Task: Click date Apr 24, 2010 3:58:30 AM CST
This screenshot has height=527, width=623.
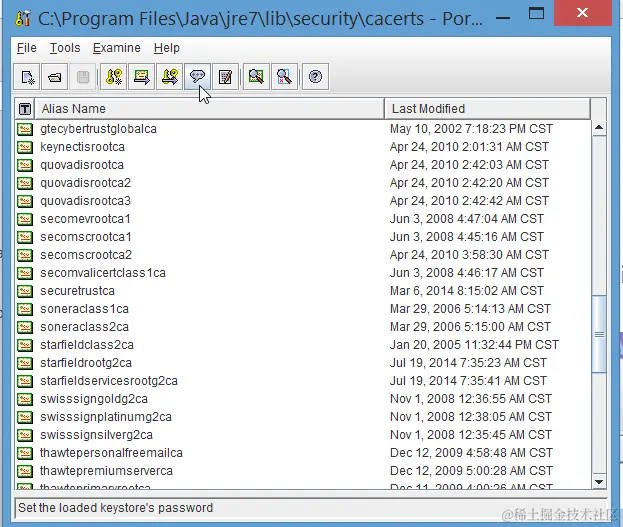Action: click(x=469, y=255)
